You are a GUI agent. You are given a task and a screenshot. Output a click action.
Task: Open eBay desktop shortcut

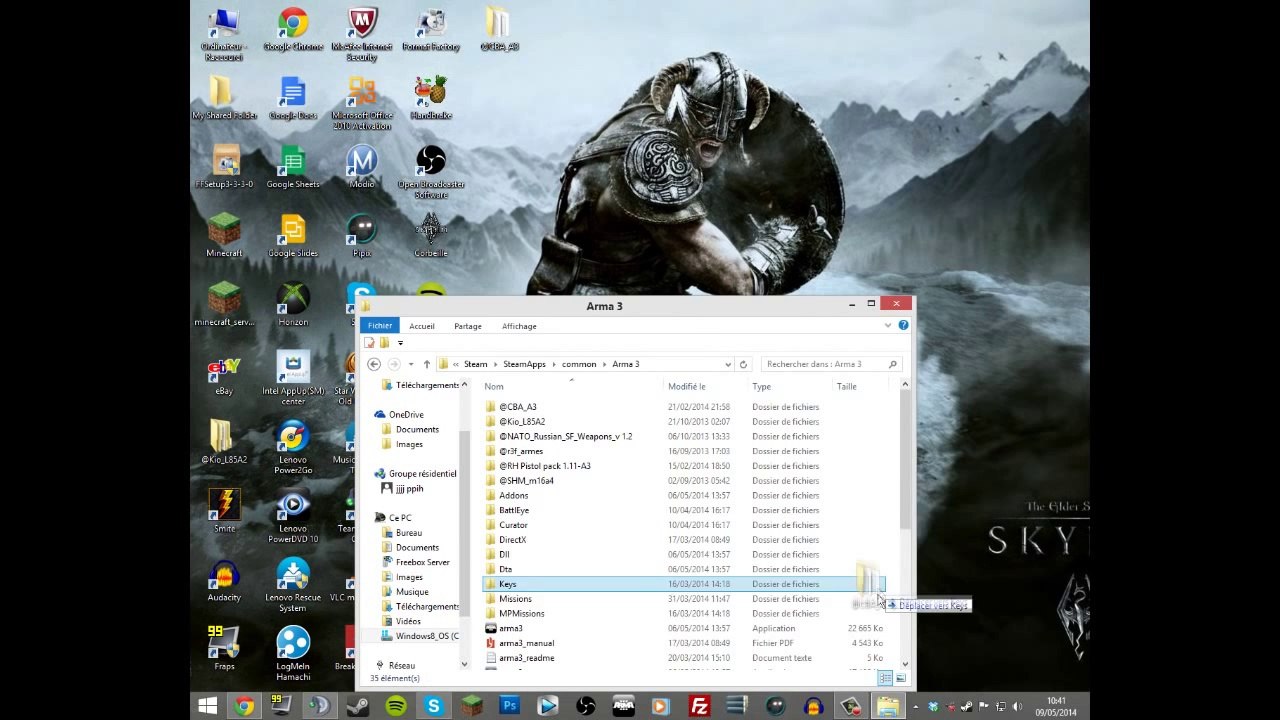pyautogui.click(x=224, y=374)
